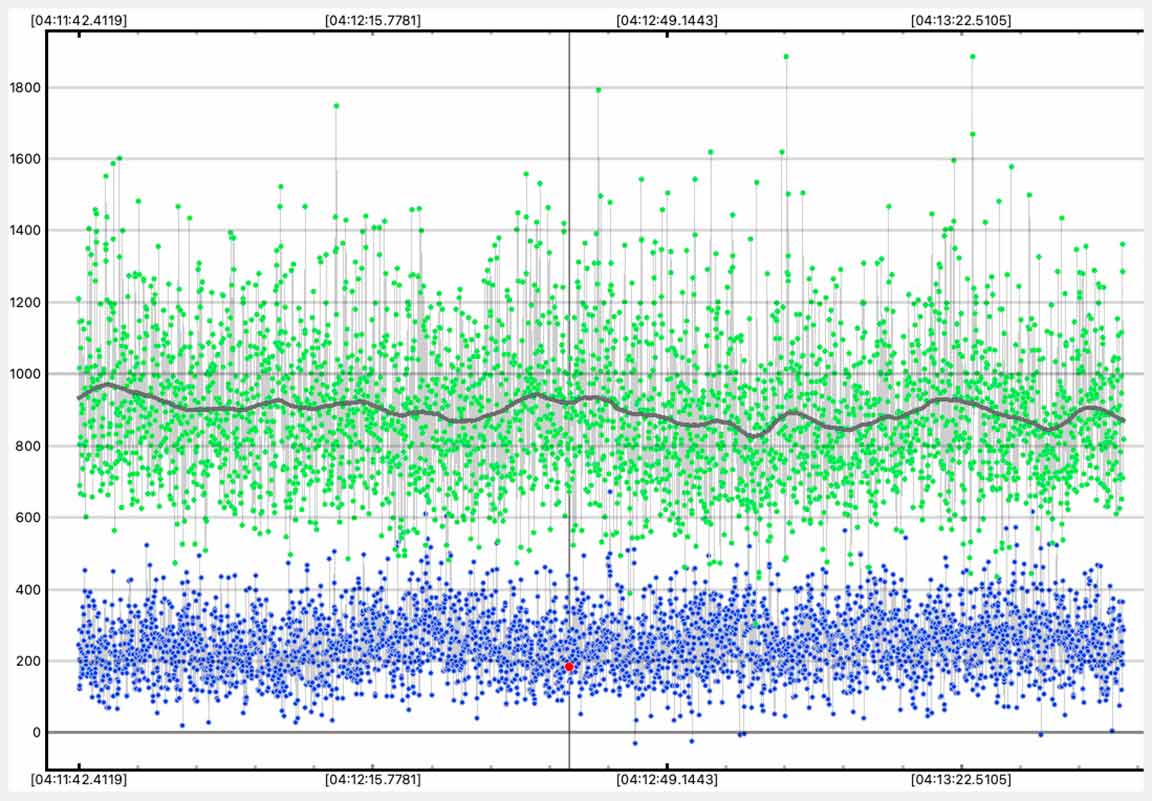Viewport: 1152px width, 801px height.
Task: Click the 1800 label on the y-axis
Action: click(23, 88)
